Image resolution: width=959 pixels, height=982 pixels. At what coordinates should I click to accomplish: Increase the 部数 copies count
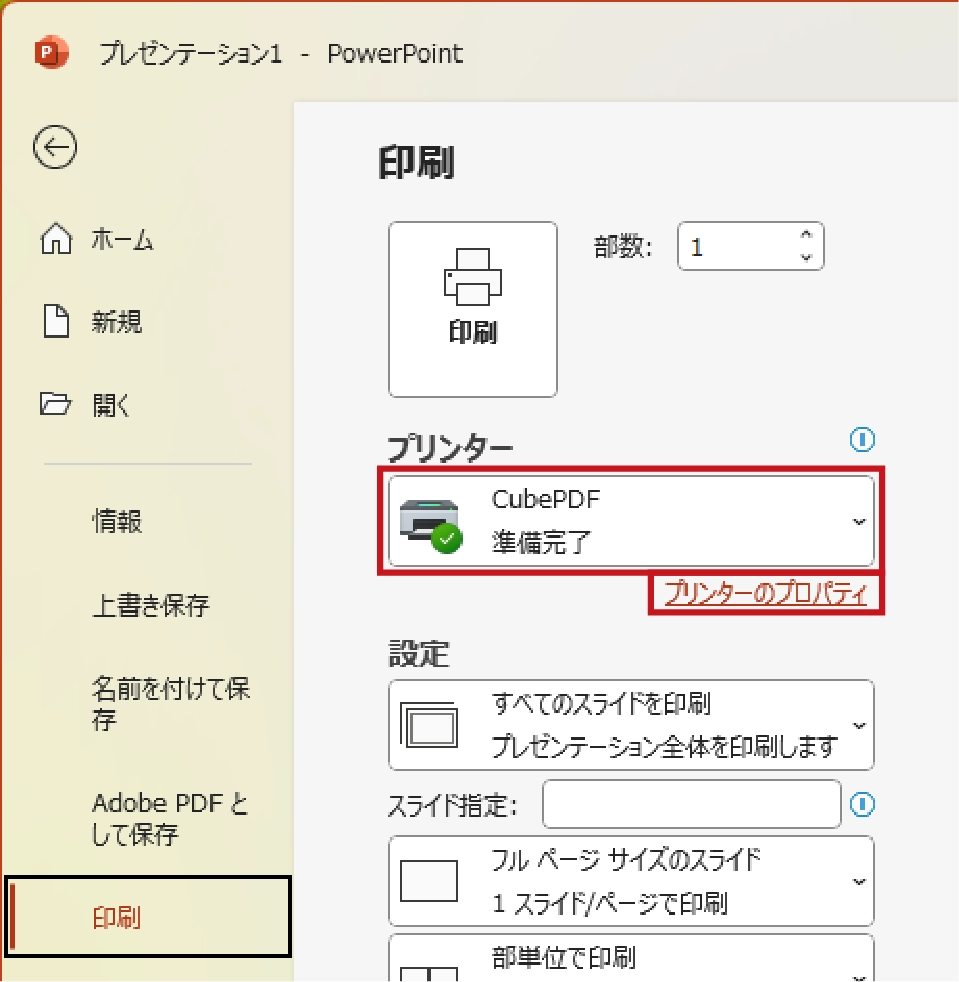click(x=806, y=236)
